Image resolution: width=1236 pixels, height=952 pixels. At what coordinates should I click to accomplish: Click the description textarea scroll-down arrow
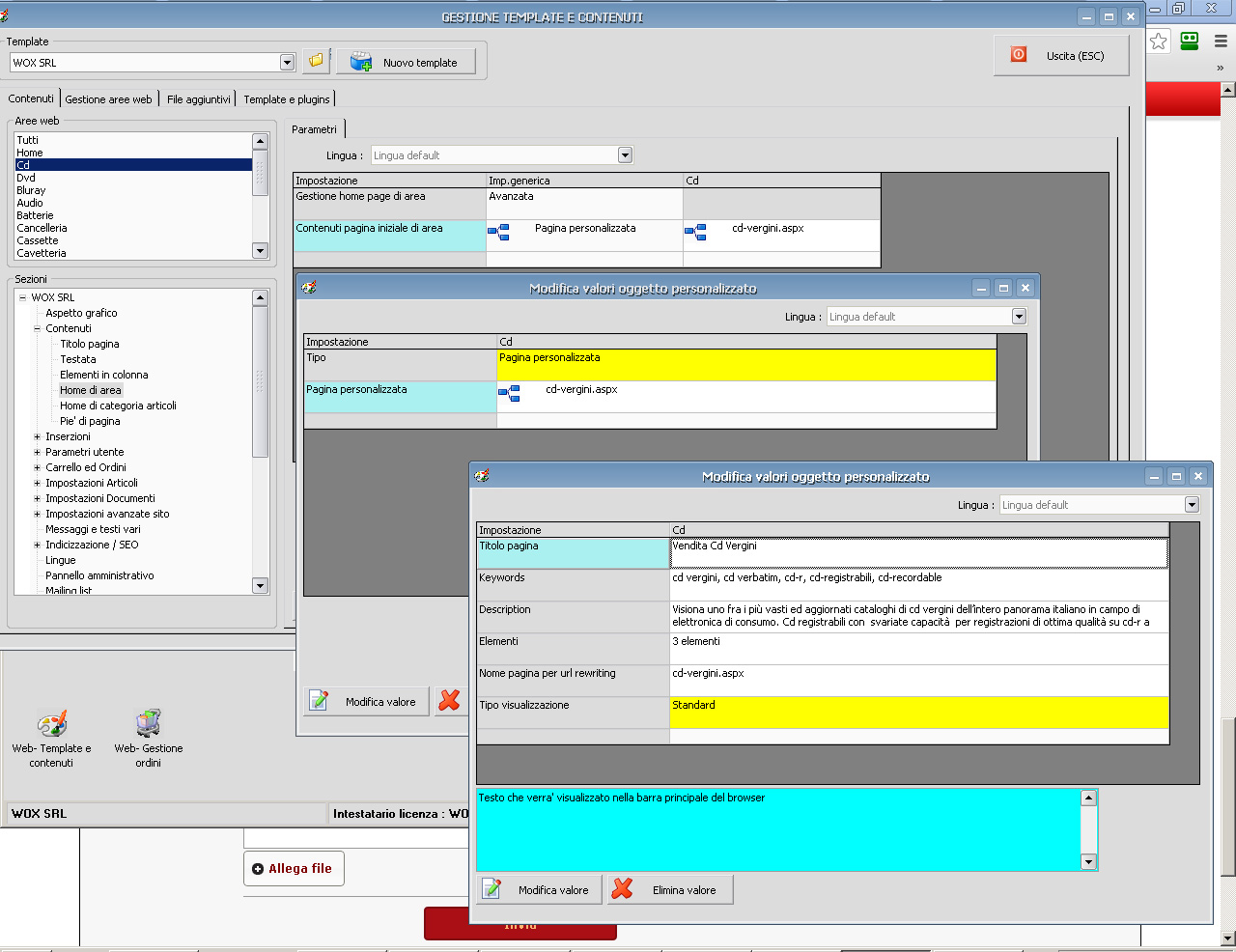pos(1089,862)
